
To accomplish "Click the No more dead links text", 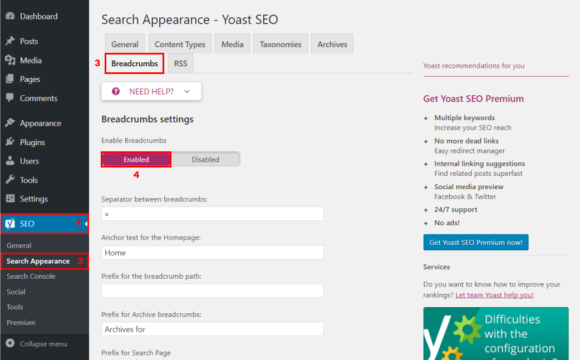I will 466,141.
